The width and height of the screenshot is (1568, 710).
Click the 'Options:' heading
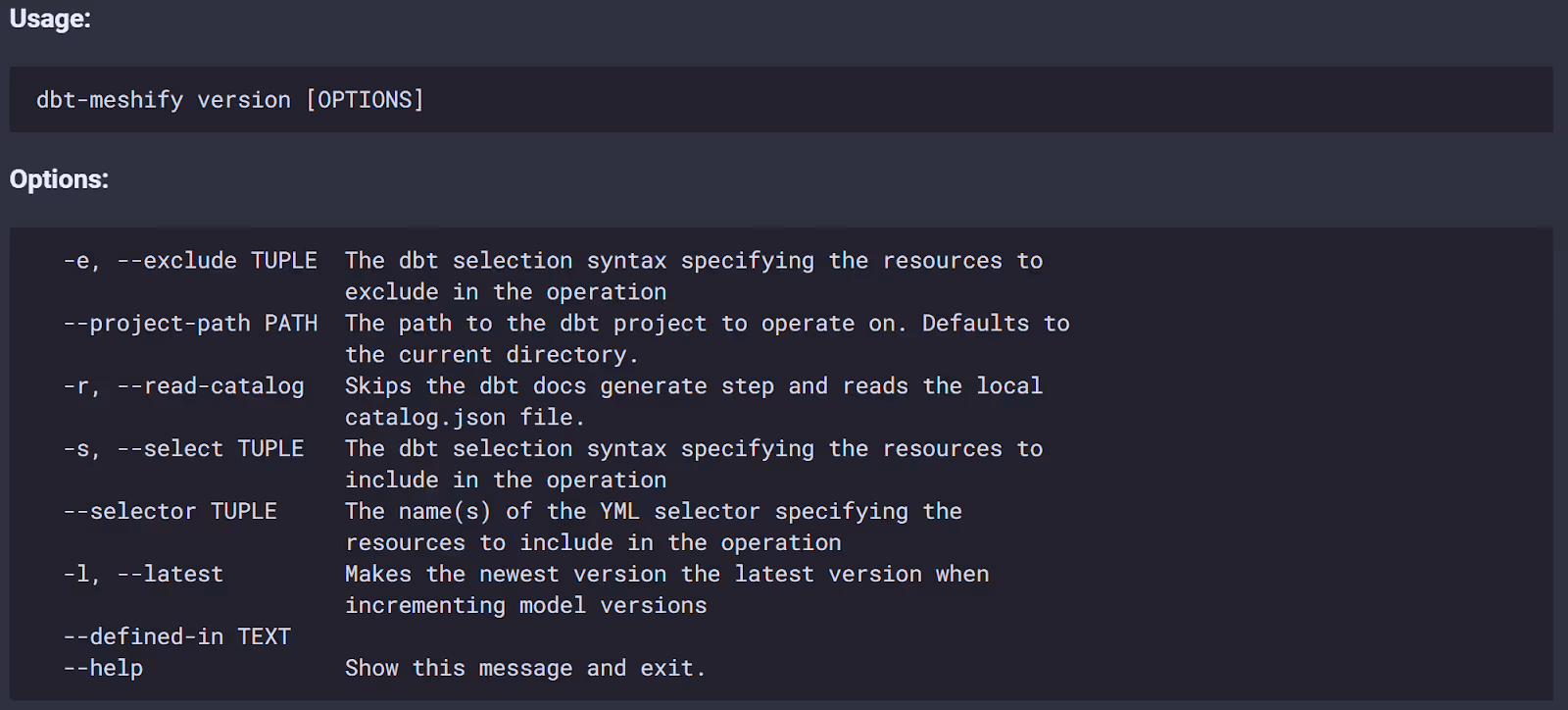point(59,179)
